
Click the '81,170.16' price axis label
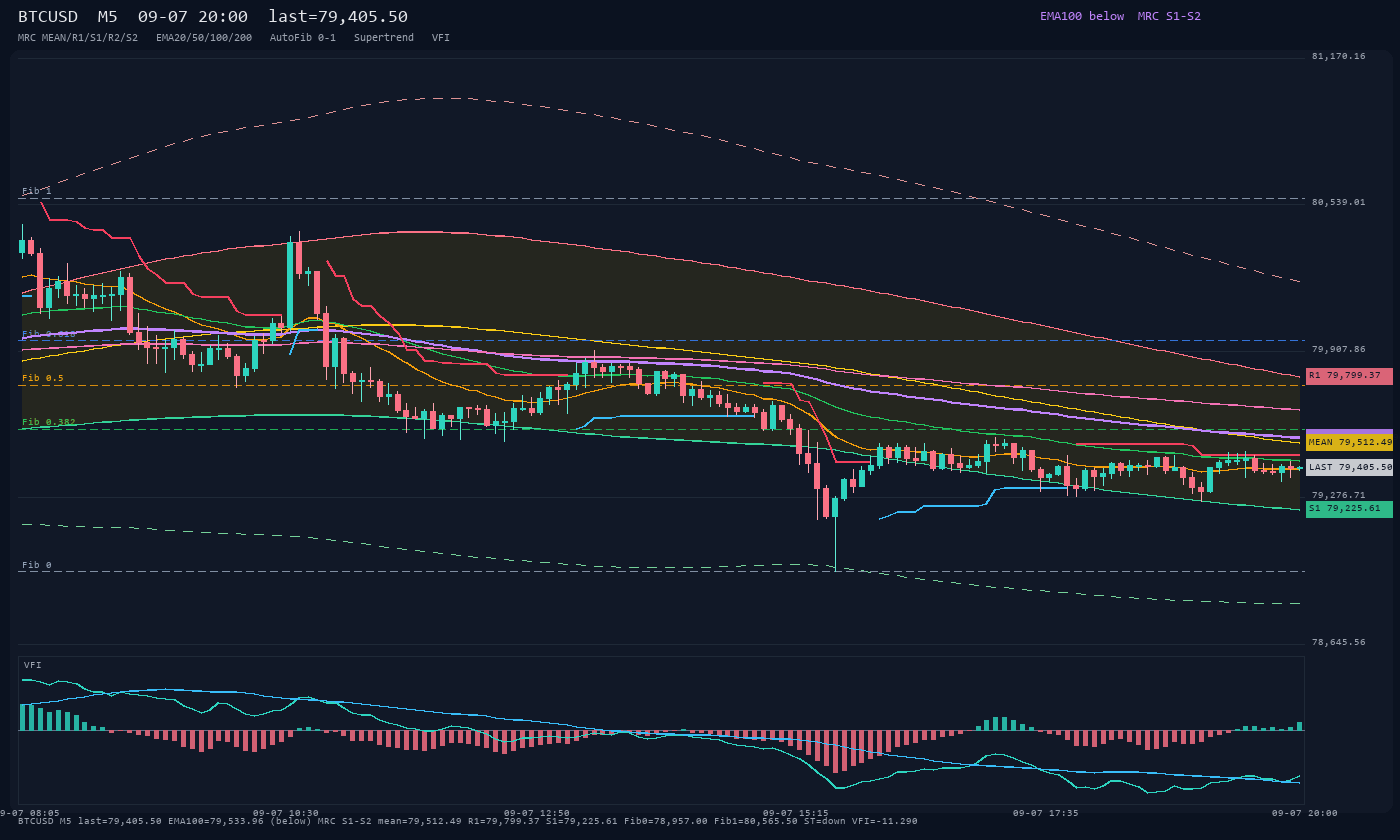[x=1338, y=56]
